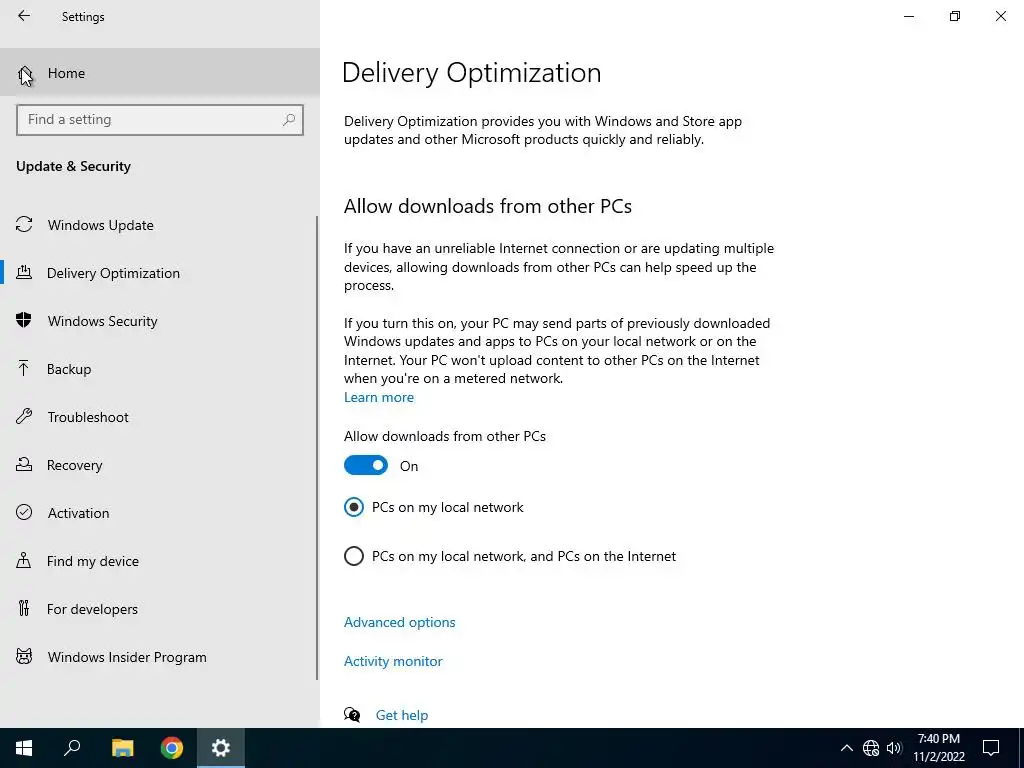
Task: Turn off Allow downloads from other PCs
Action: [x=366, y=466]
